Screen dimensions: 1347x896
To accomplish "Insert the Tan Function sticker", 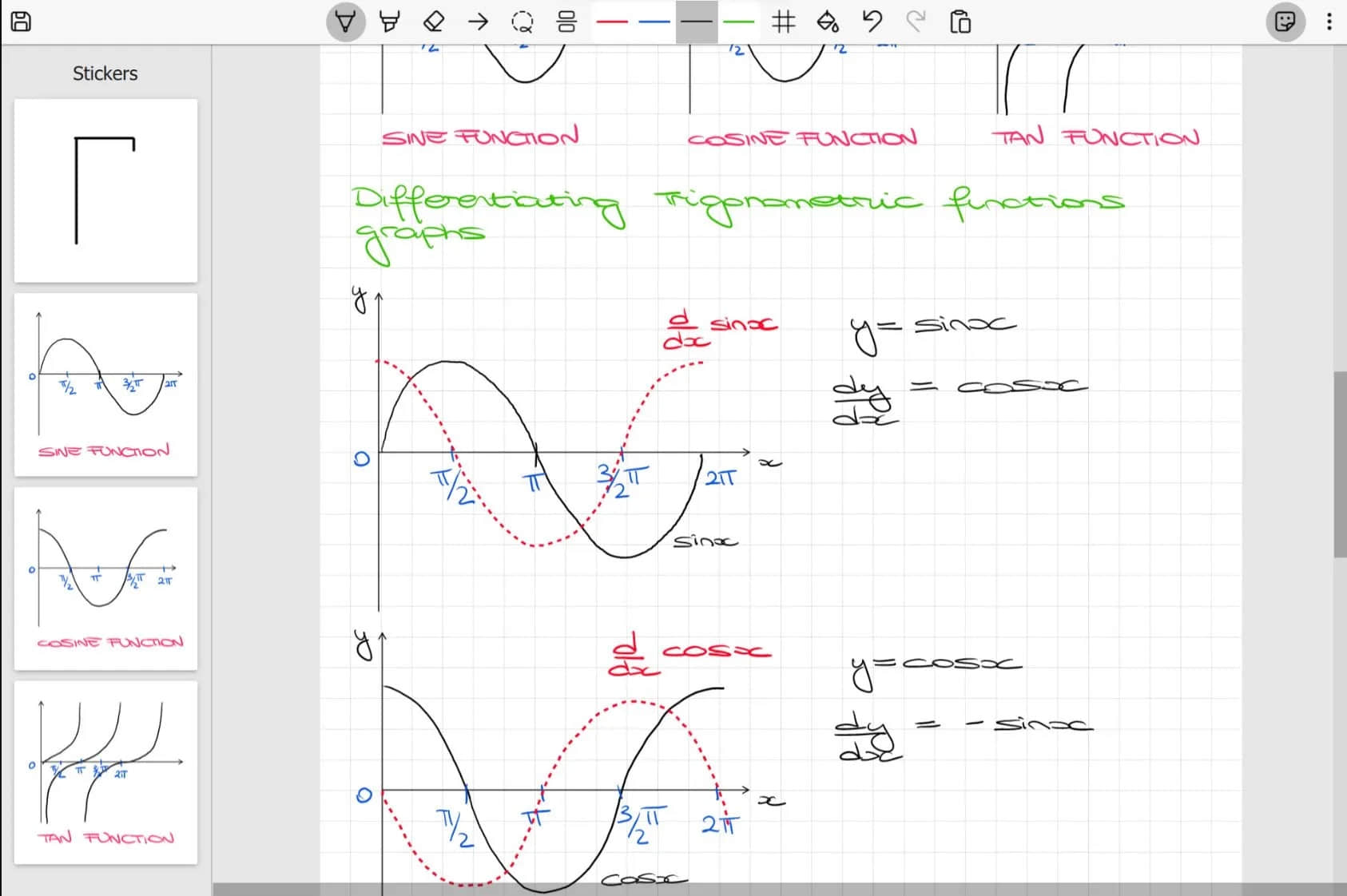I will coord(105,772).
